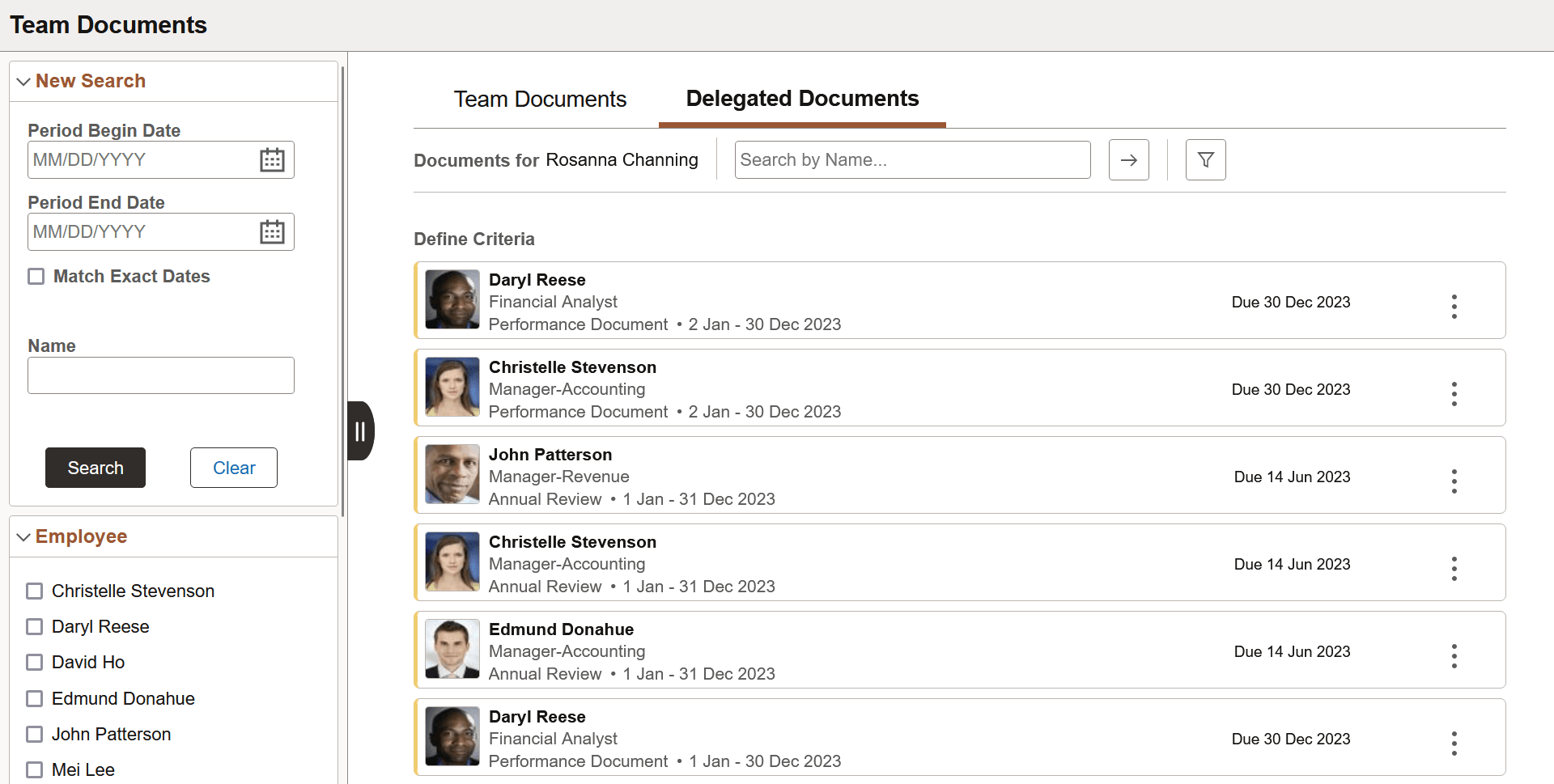Open the filter options icon
The height and width of the screenshot is (784, 1554).
click(1204, 159)
